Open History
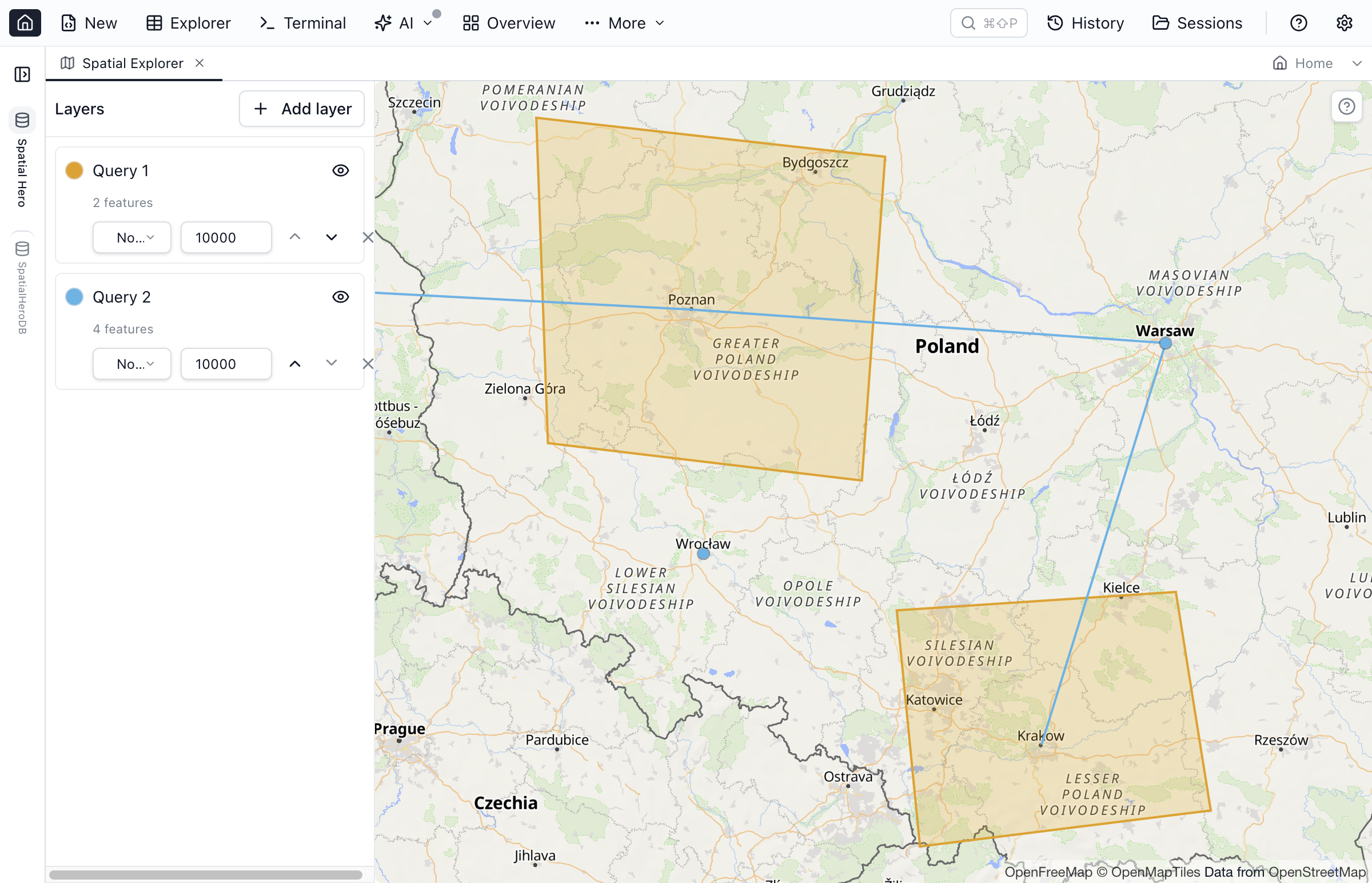The image size is (1372, 883). pos(1086,23)
